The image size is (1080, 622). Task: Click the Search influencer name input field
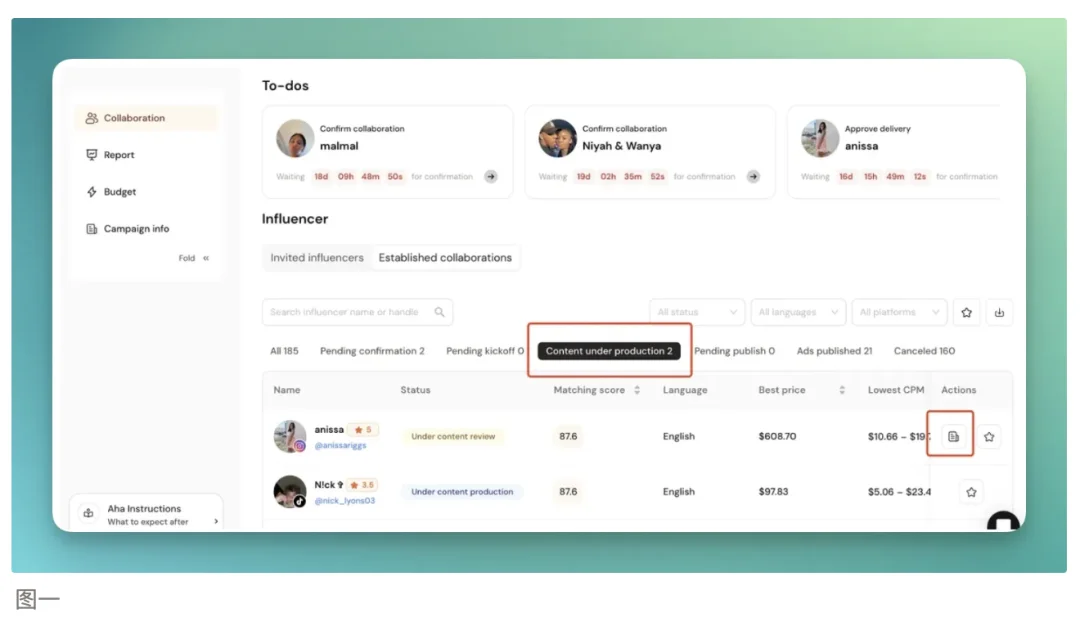[x=345, y=312]
